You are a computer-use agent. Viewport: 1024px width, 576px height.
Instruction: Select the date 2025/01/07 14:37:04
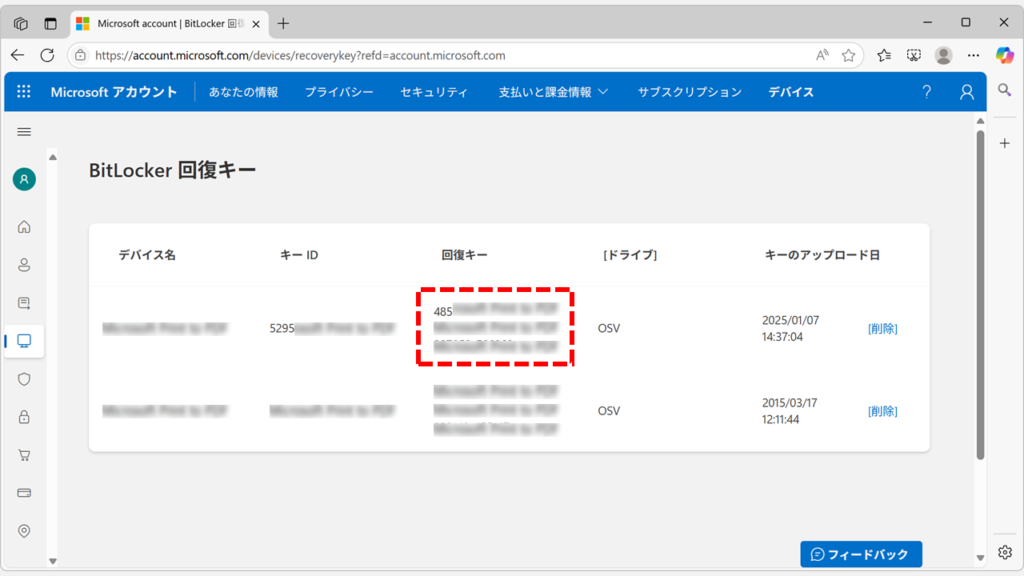coord(790,328)
